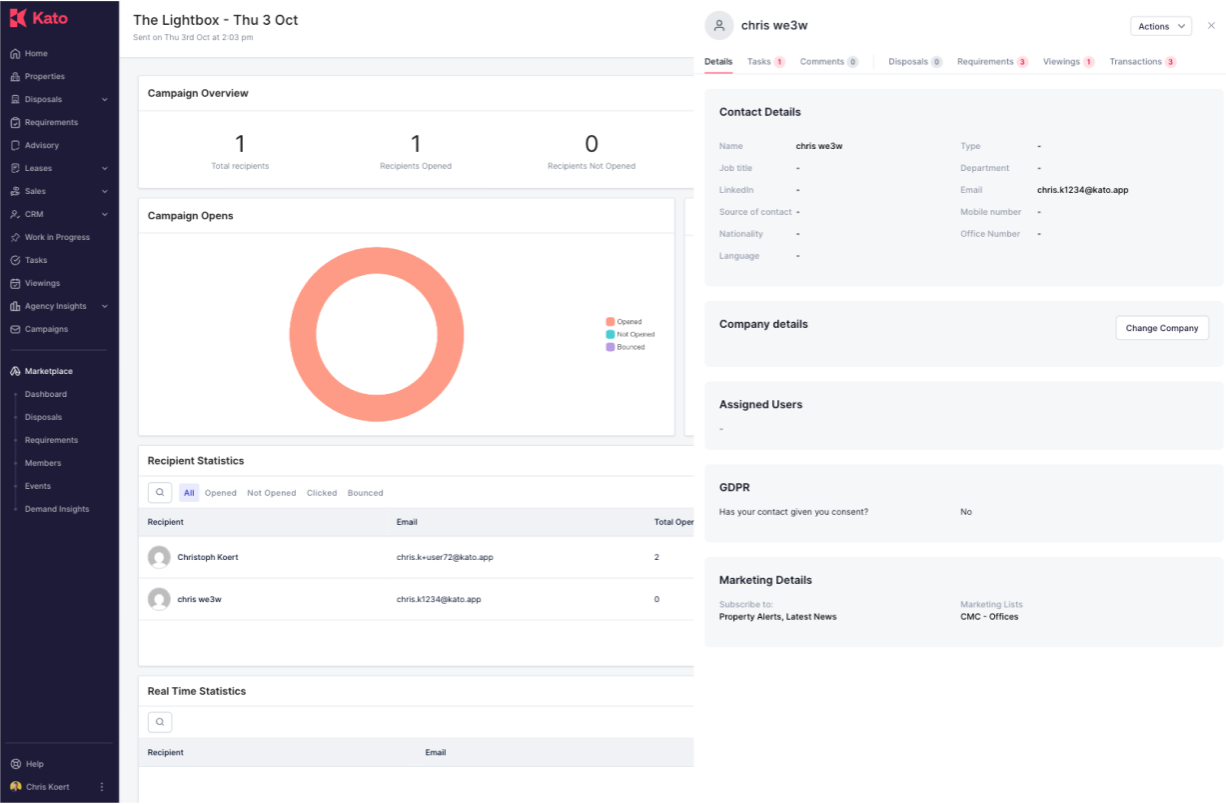Open Demand Insights under Marketplace
Image resolution: width=1226 pixels, height=804 pixels.
point(57,509)
